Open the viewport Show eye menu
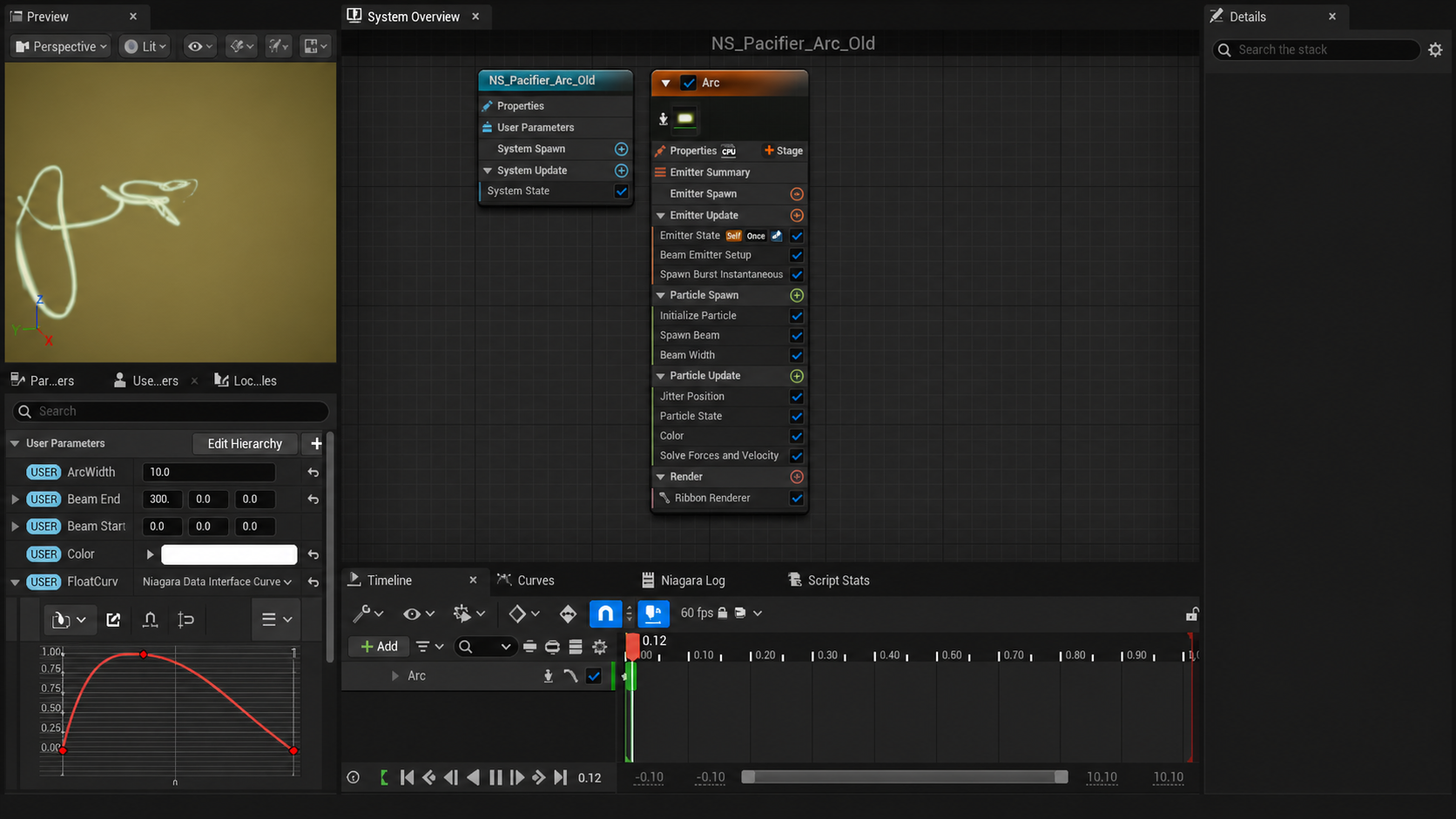1456x819 pixels. [x=199, y=46]
